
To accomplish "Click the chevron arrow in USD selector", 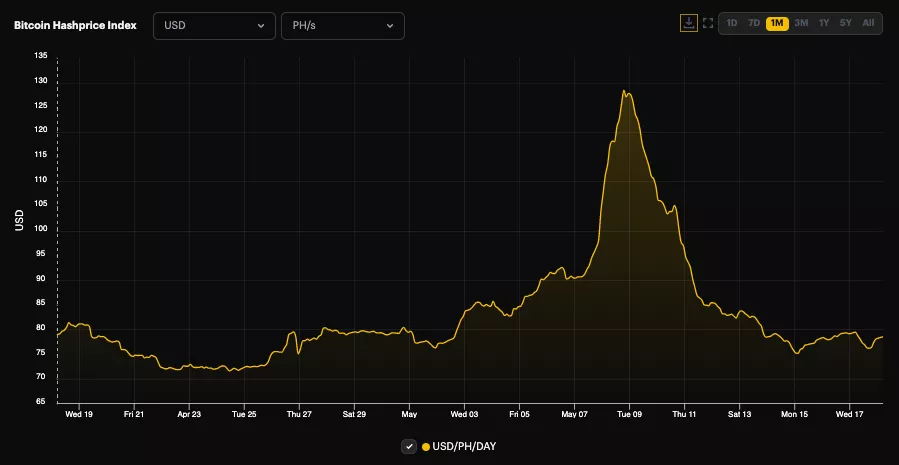I will [261, 26].
